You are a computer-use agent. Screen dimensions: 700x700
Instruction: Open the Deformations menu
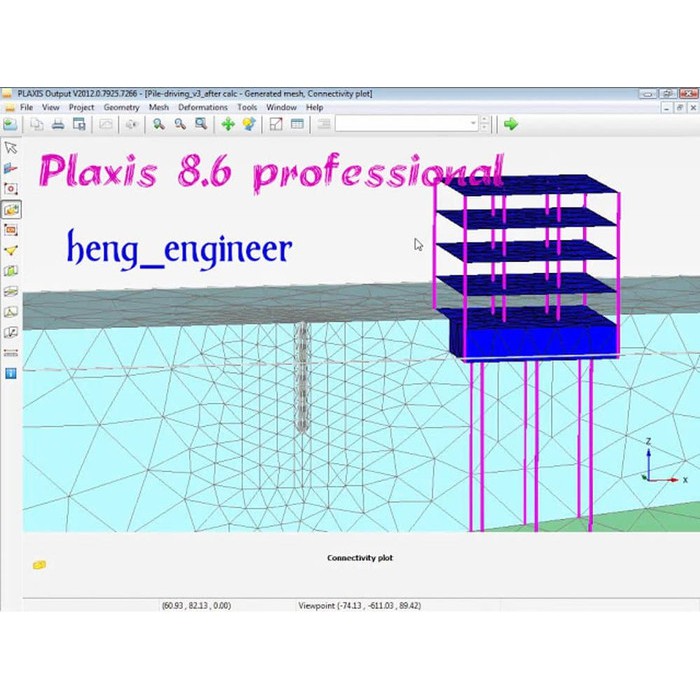203,108
